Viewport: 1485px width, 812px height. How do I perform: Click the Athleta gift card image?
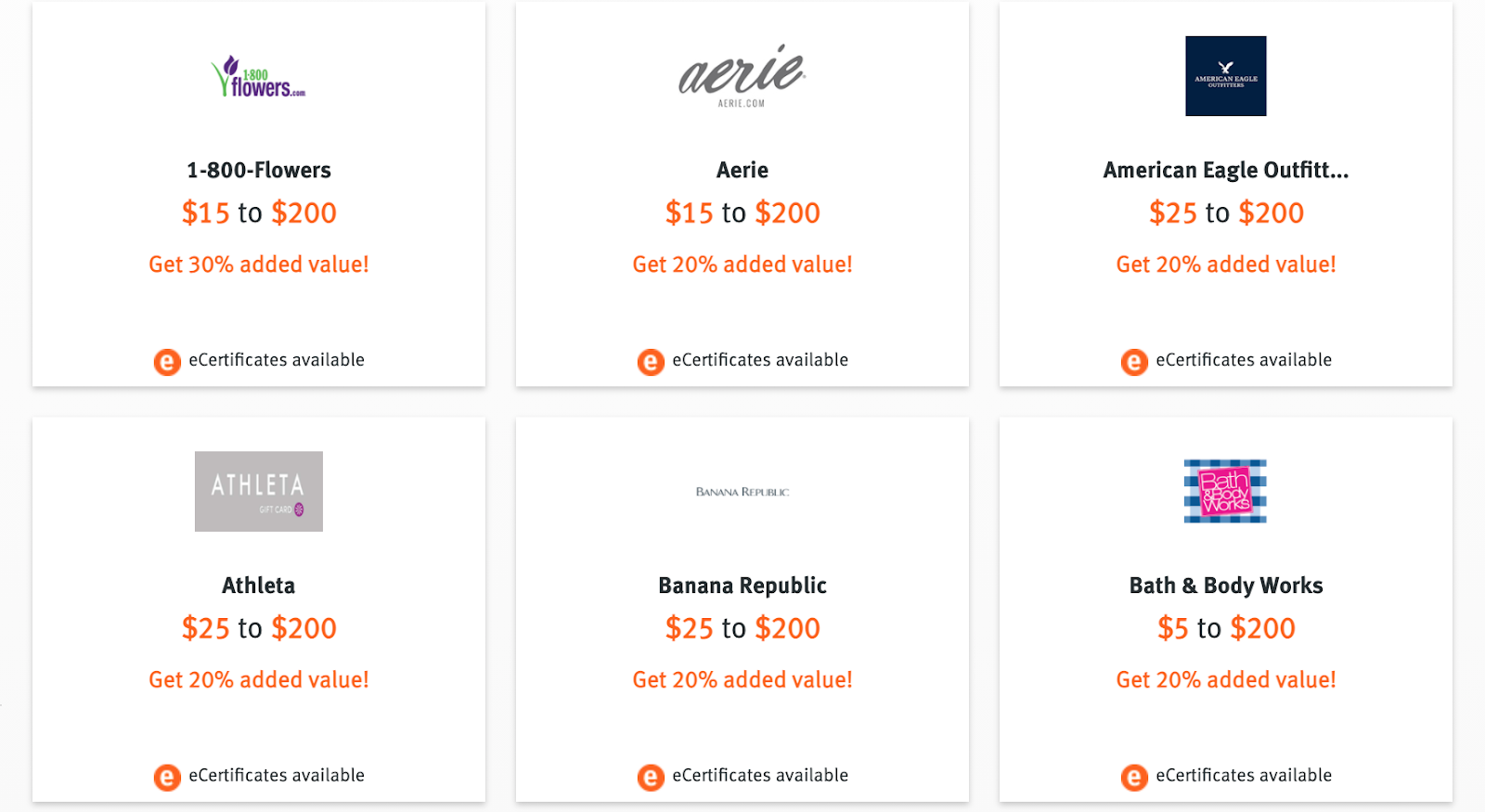(x=258, y=491)
